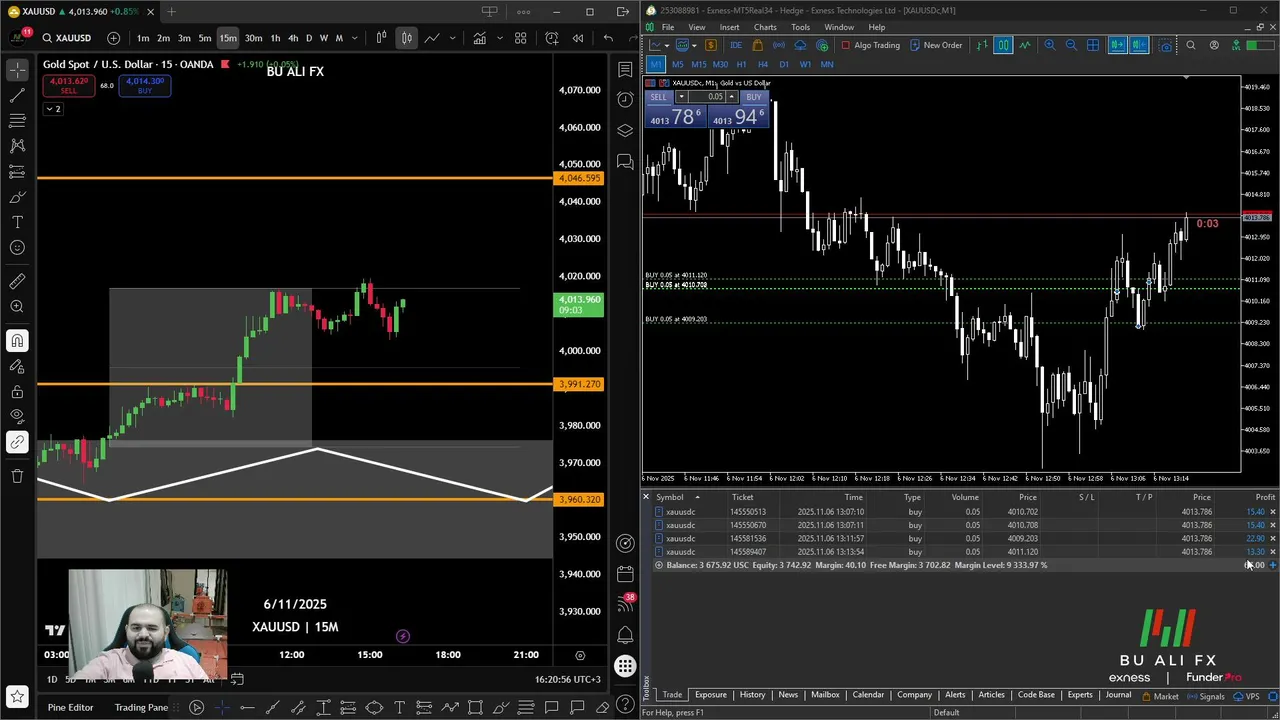The image size is (1280, 720).
Task: Select text annotation tool
Action: coord(17,222)
